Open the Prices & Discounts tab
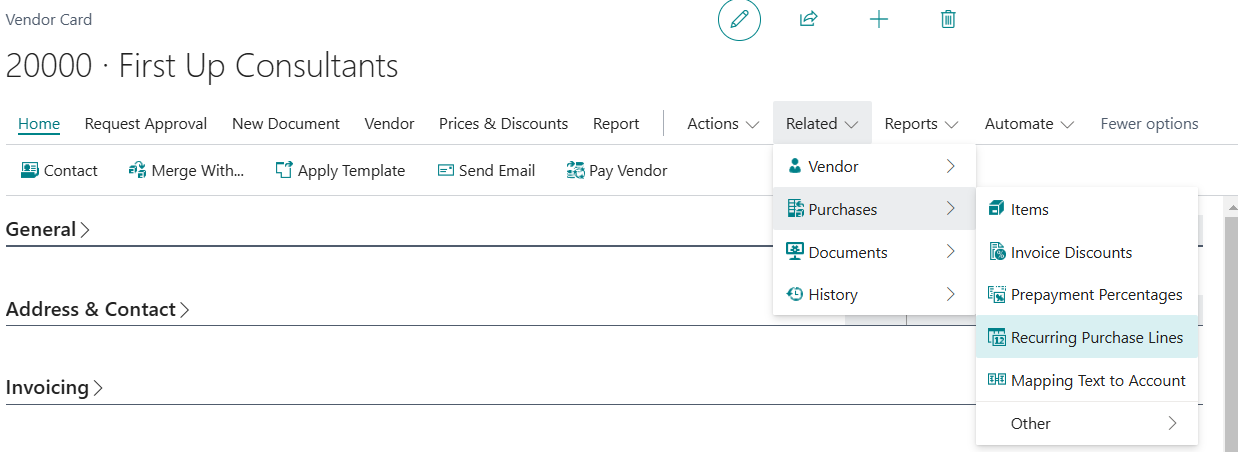The width and height of the screenshot is (1238, 452). (503, 124)
